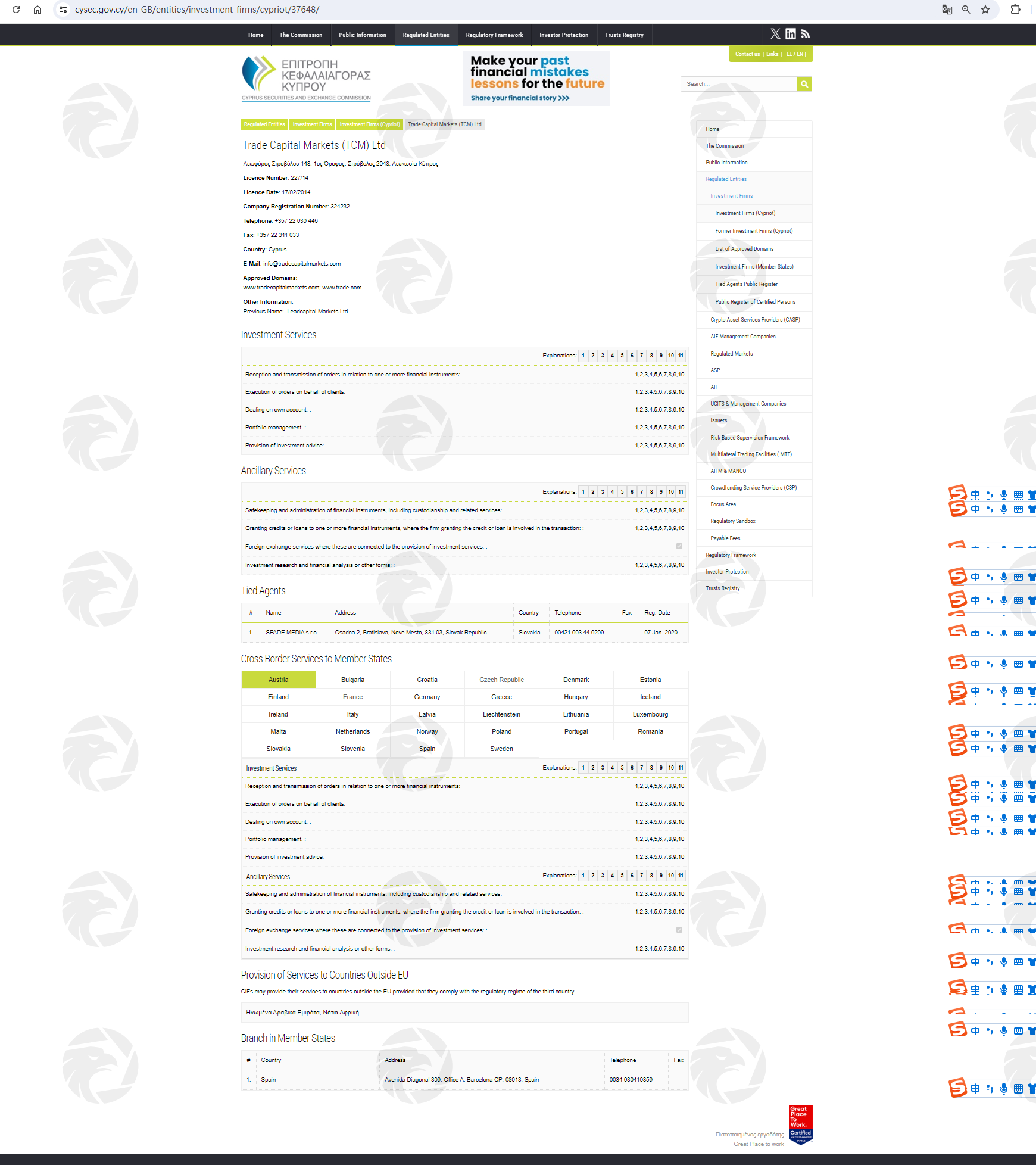
Task: Select Austria in Cross Border Services
Action: coord(278,680)
